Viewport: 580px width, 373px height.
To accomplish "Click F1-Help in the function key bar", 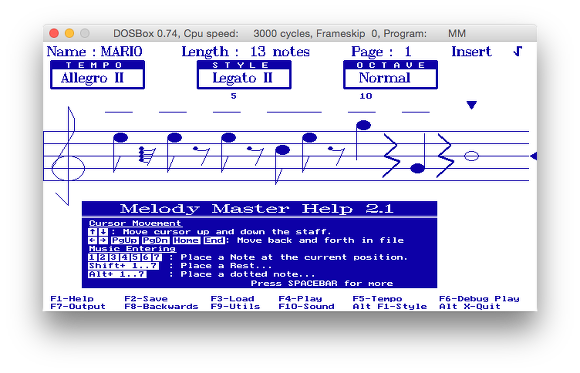I will [x=72, y=299].
